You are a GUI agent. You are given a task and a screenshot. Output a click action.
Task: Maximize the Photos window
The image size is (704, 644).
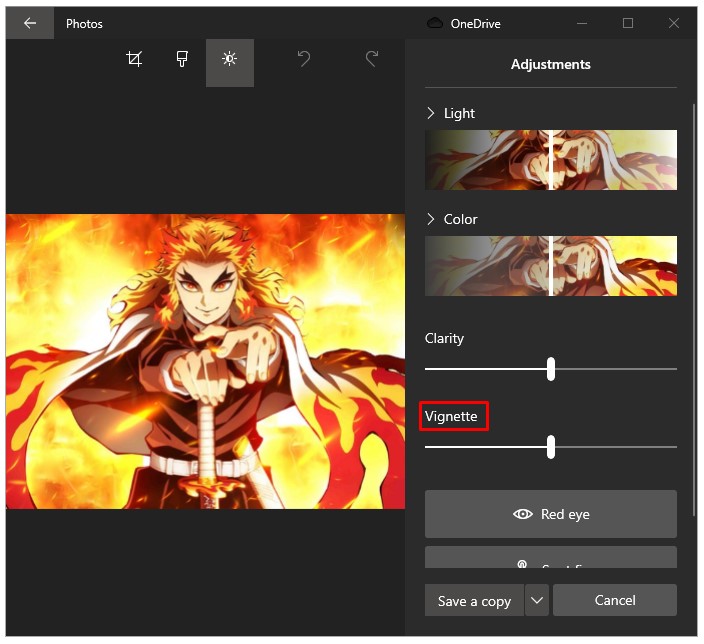coord(628,23)
